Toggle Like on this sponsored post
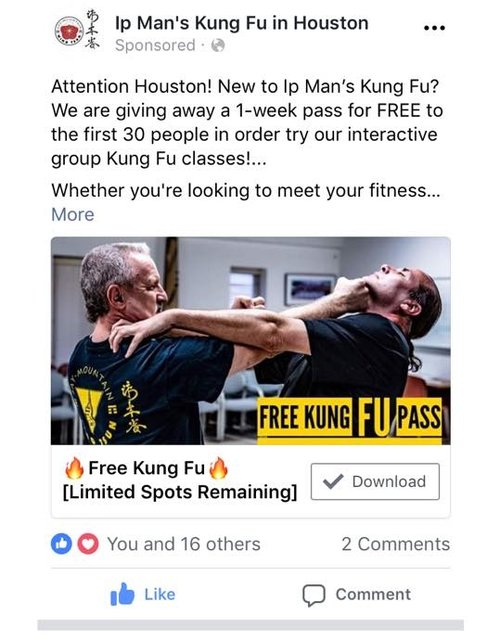Viewport: 500px width, 640px height. (x=143, y=594)
